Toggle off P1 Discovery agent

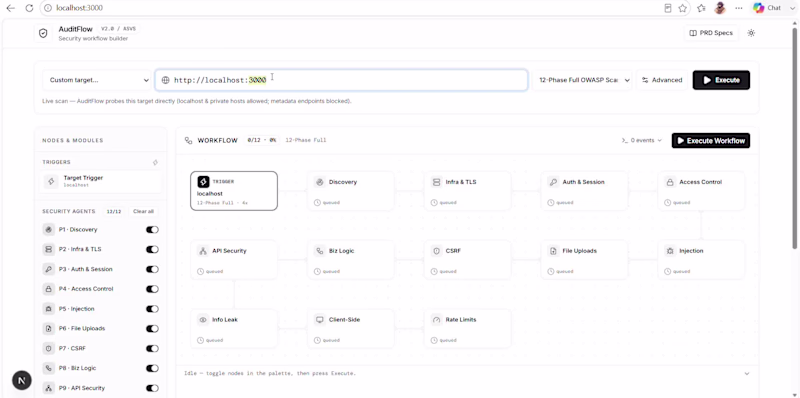click(x=152, y=230)
